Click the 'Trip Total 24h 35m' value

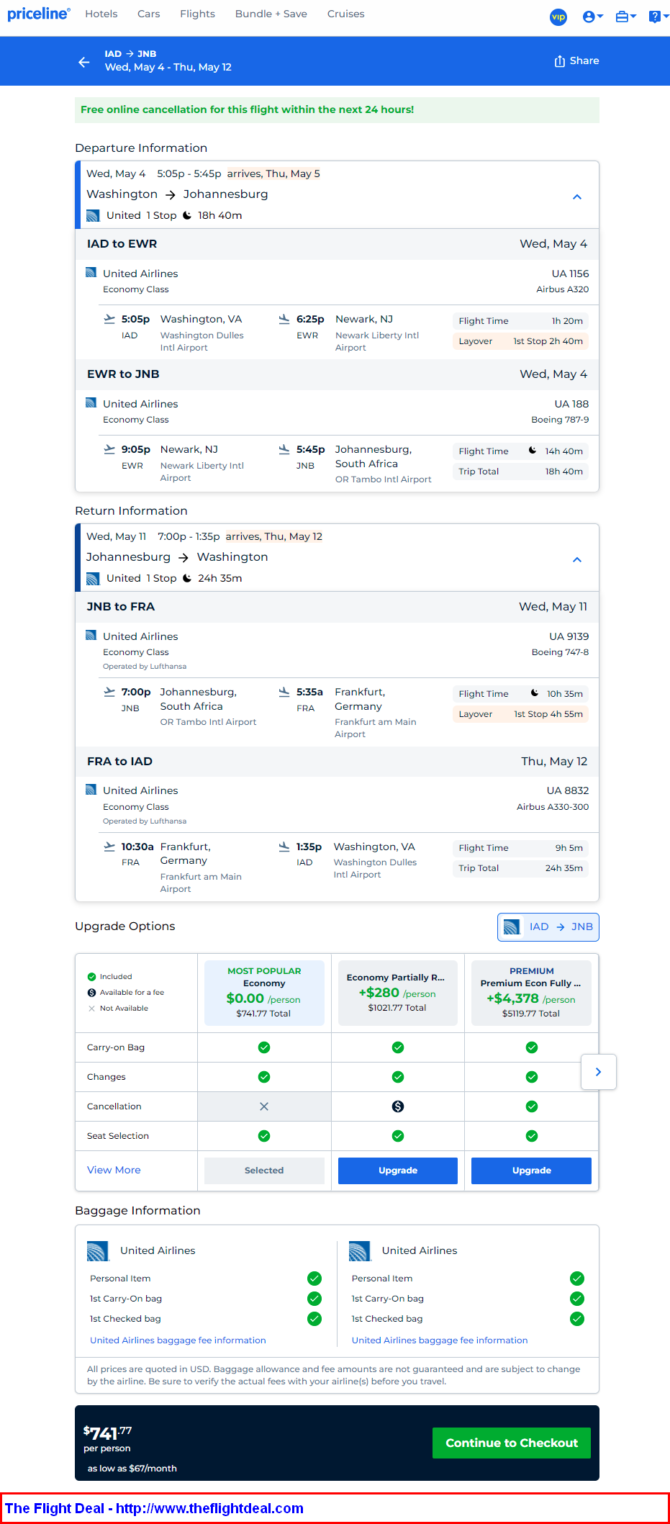coord(563,868)
